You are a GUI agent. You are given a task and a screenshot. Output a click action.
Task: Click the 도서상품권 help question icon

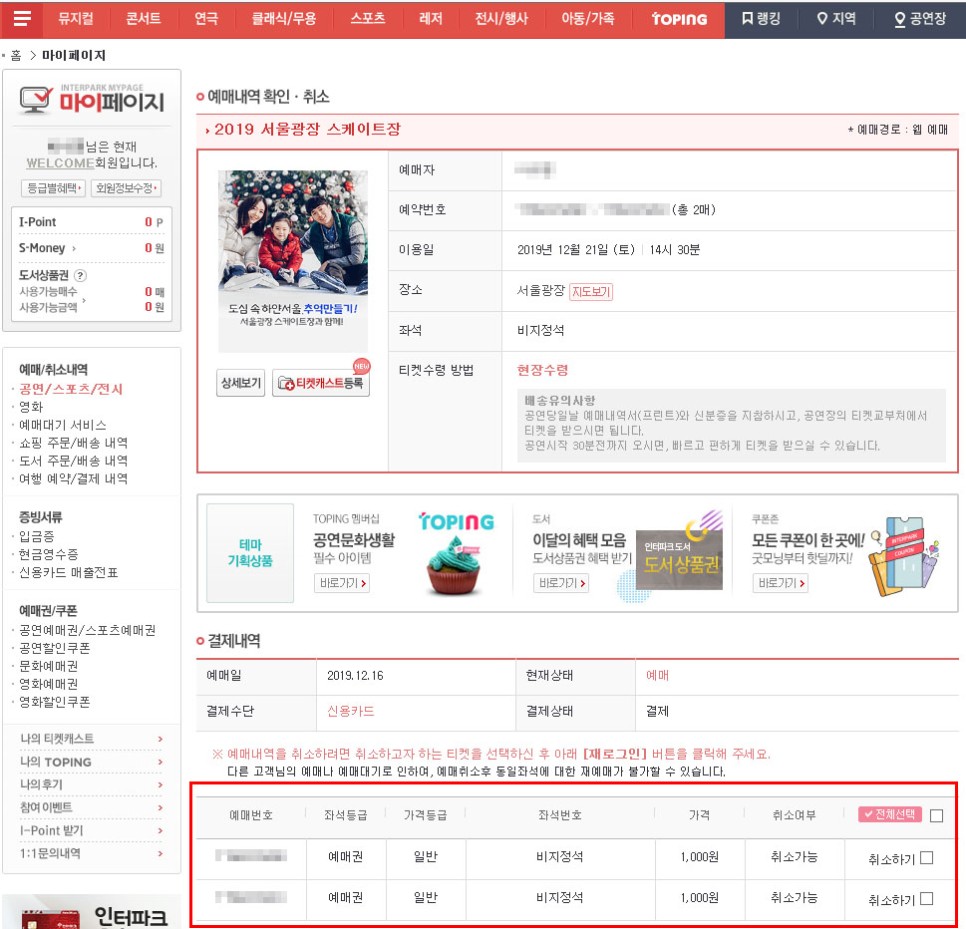[80, 275]
